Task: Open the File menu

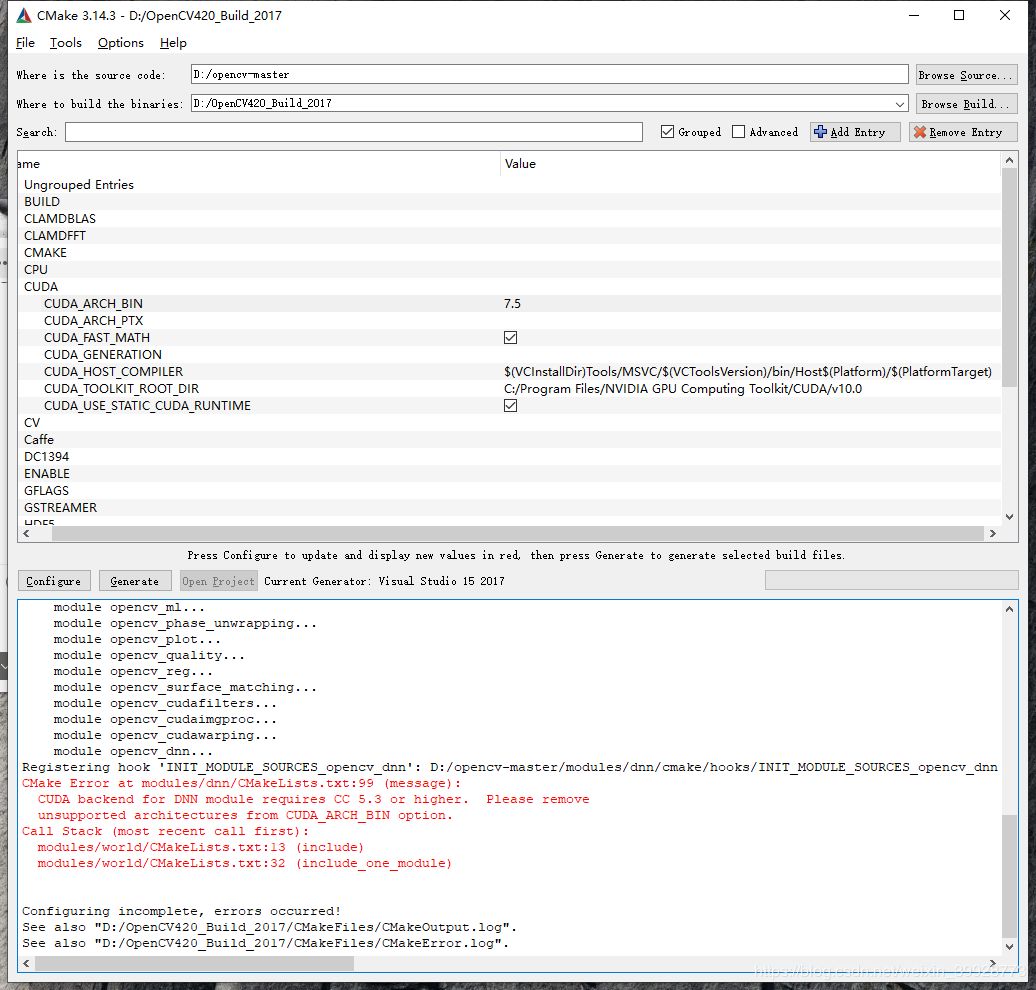Action: point(25,43)
